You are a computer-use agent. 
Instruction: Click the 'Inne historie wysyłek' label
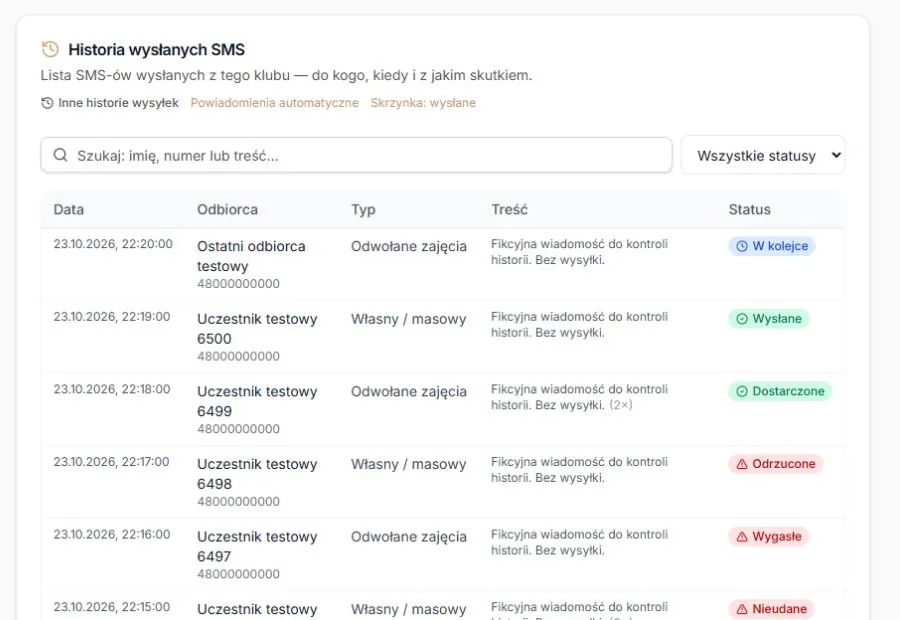(118, 103)
